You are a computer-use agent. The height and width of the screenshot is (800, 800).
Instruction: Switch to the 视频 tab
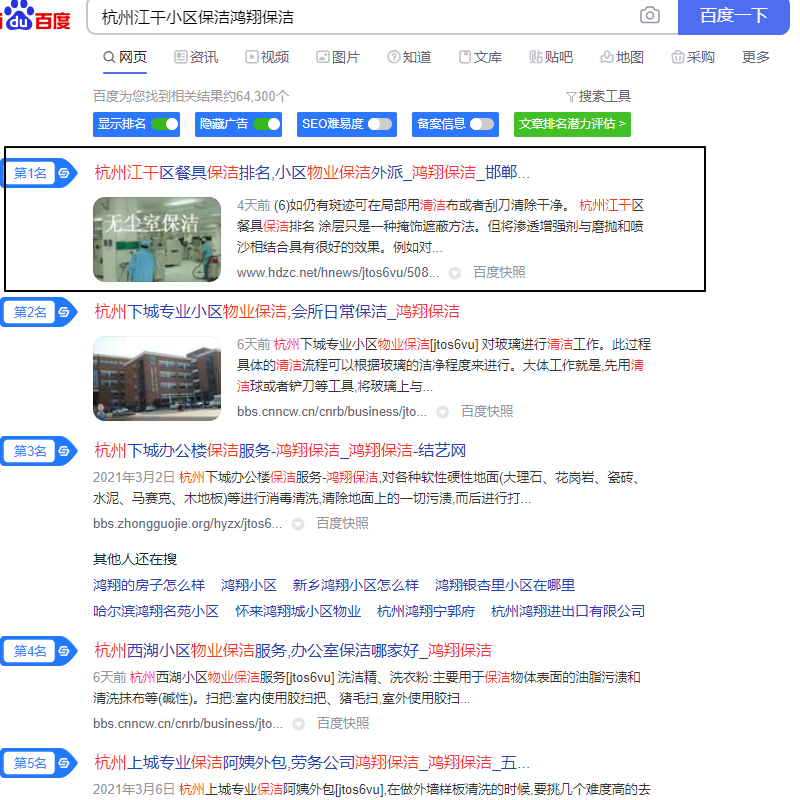coord(267,57)
